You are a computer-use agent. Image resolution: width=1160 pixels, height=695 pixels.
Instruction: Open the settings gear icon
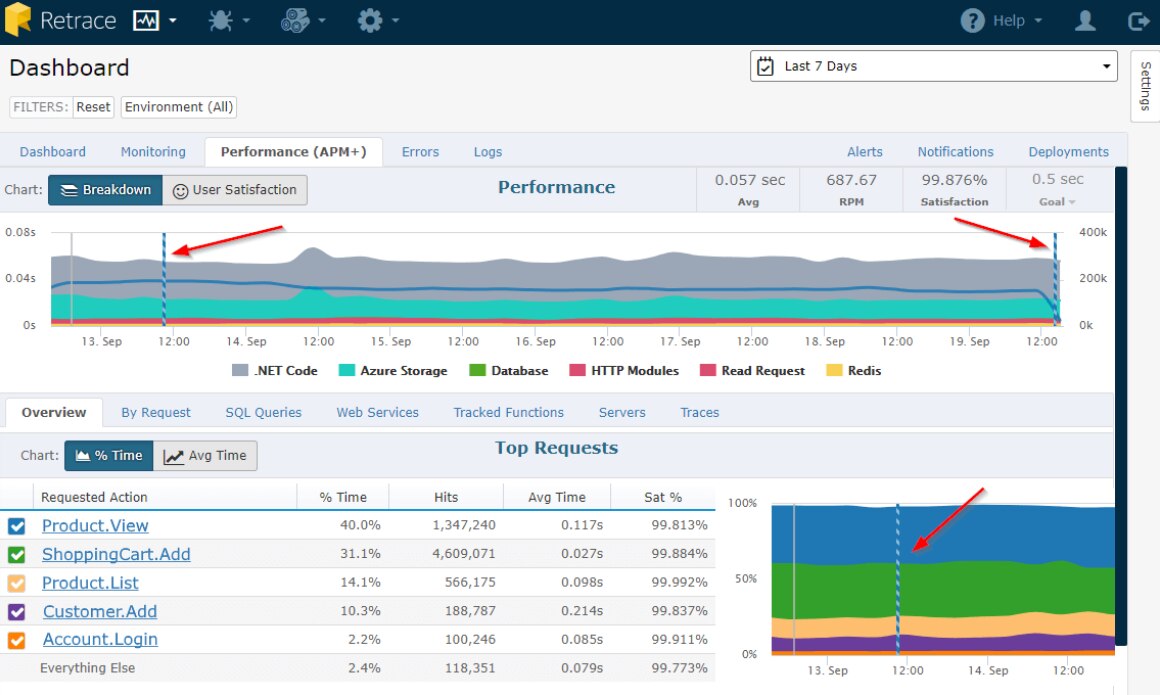368,19
